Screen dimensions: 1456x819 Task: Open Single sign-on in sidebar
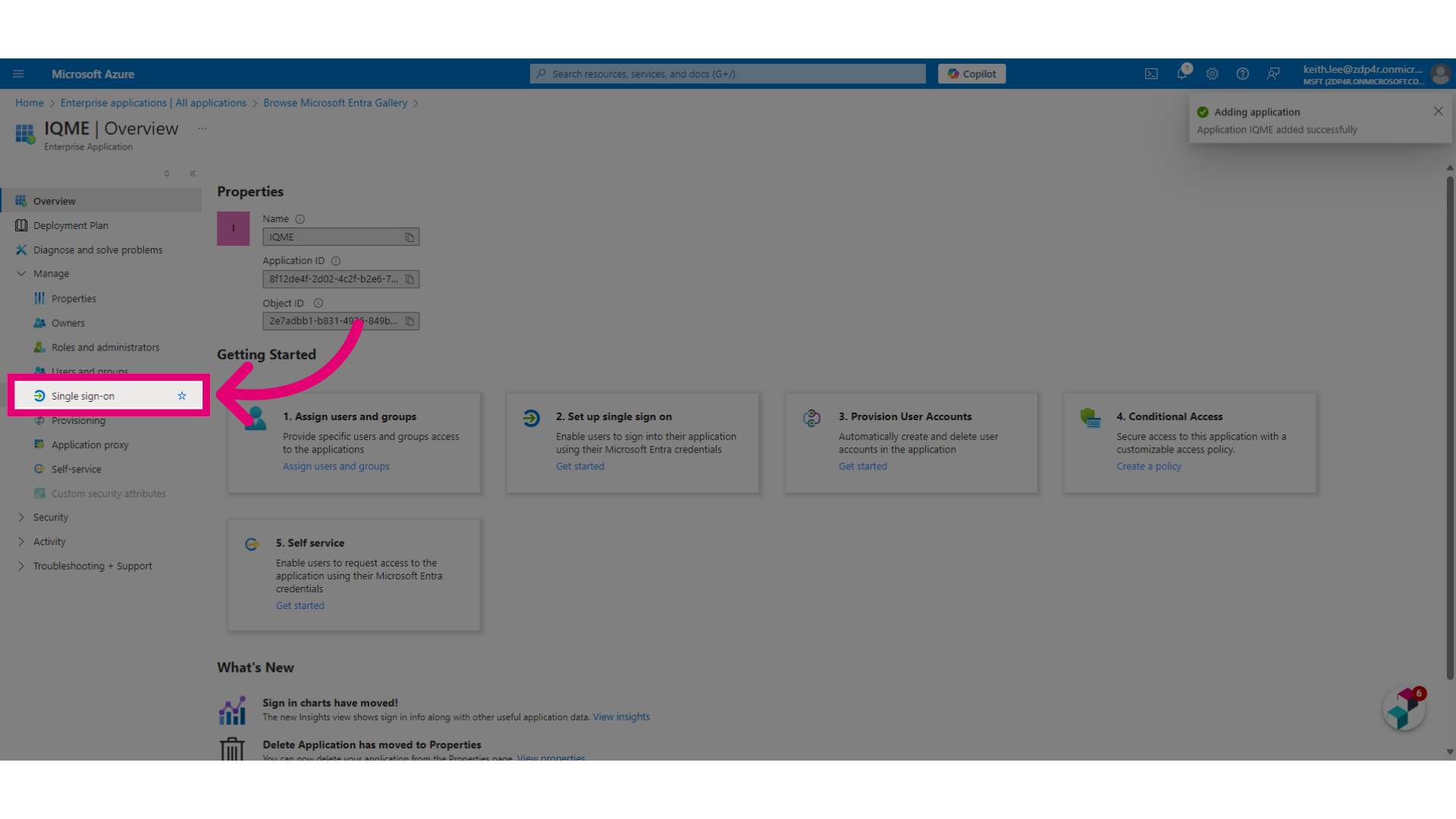point(108,396)
